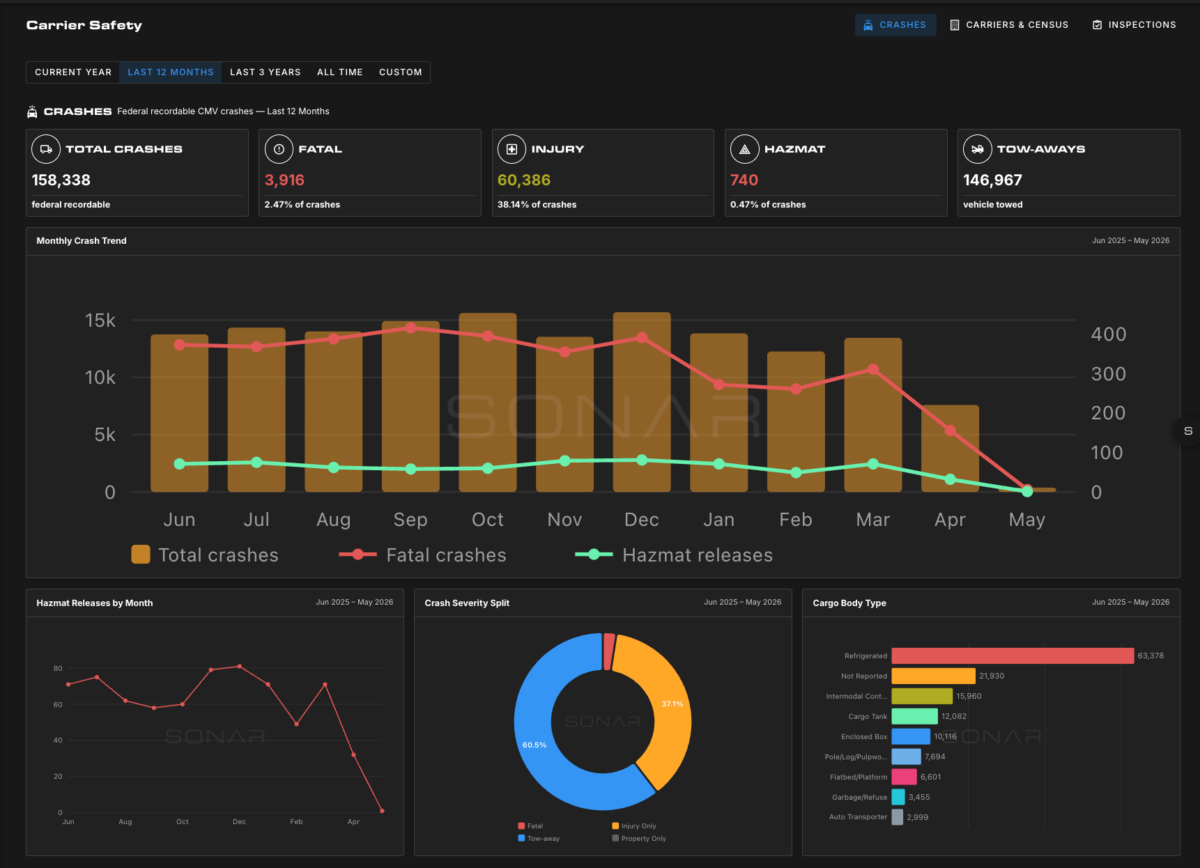Open the Inspections tab
This screenshot has width=1200, height=868.
point(1134,25)
